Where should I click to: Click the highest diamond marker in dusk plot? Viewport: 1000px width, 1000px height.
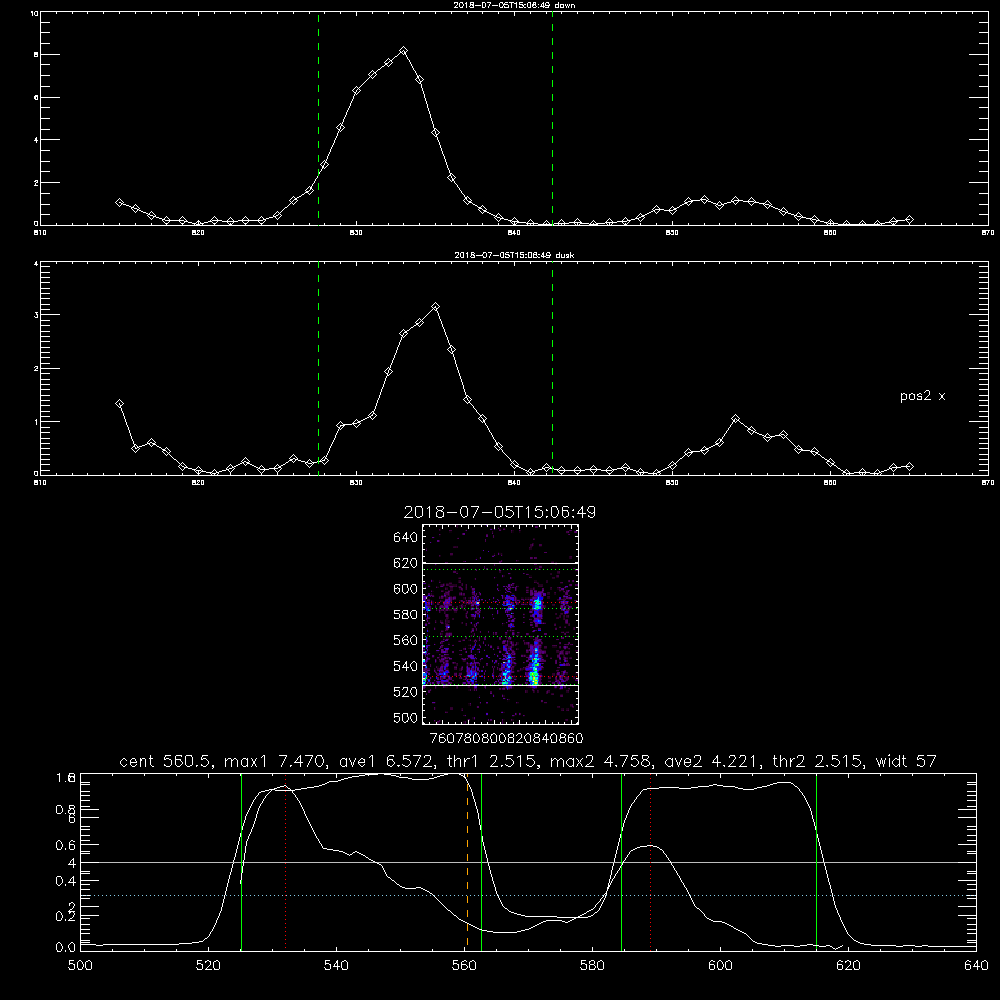coord(436,307)
